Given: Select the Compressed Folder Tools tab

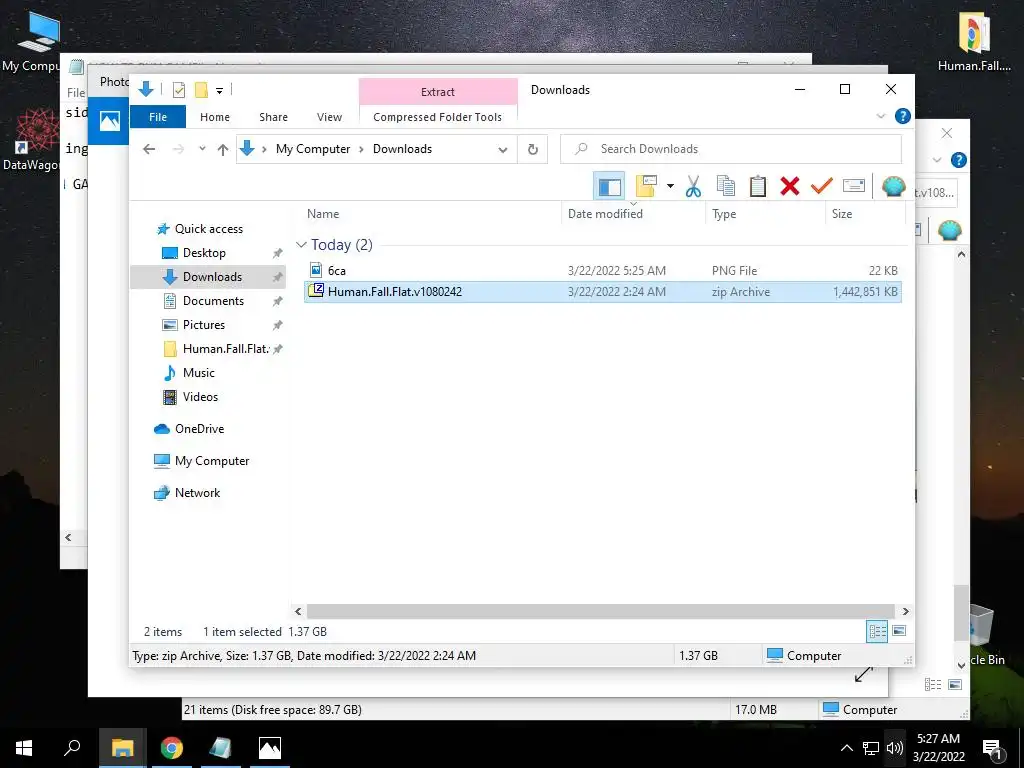Looking at the screenshot, I should point(438,117).
